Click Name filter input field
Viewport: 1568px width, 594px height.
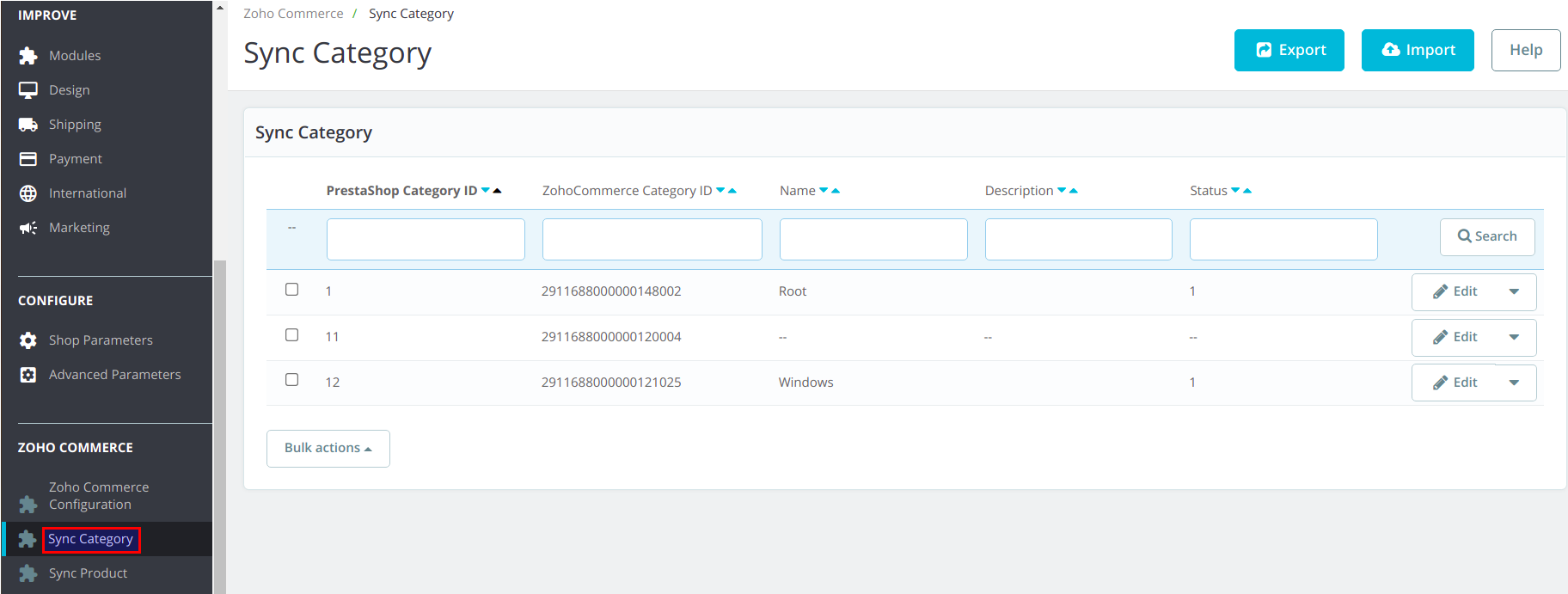point(873,239)
